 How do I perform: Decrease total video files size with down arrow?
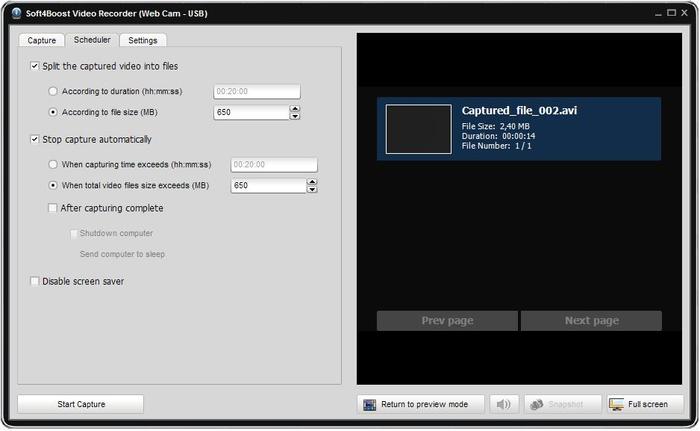click(312, 189)
